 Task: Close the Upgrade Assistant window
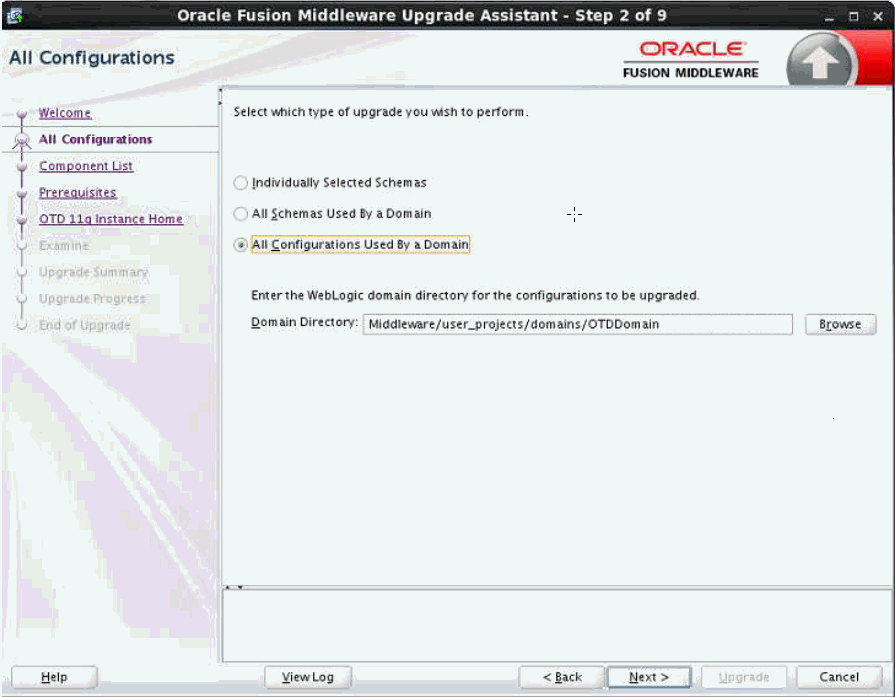(x=878, y=17)
